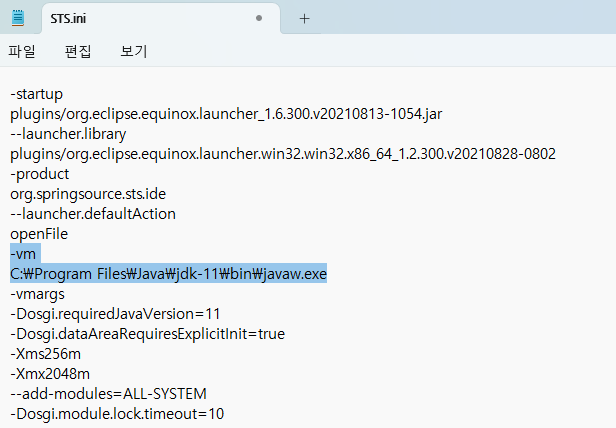Click the "-product" line
The width and height of the screenshot is (616, 428).
[40, 174]
